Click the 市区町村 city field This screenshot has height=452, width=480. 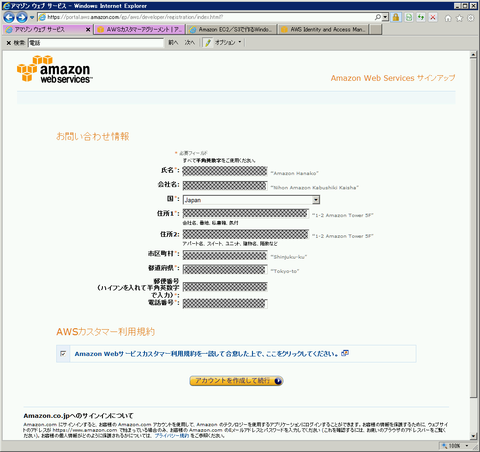tap(225, 255)
